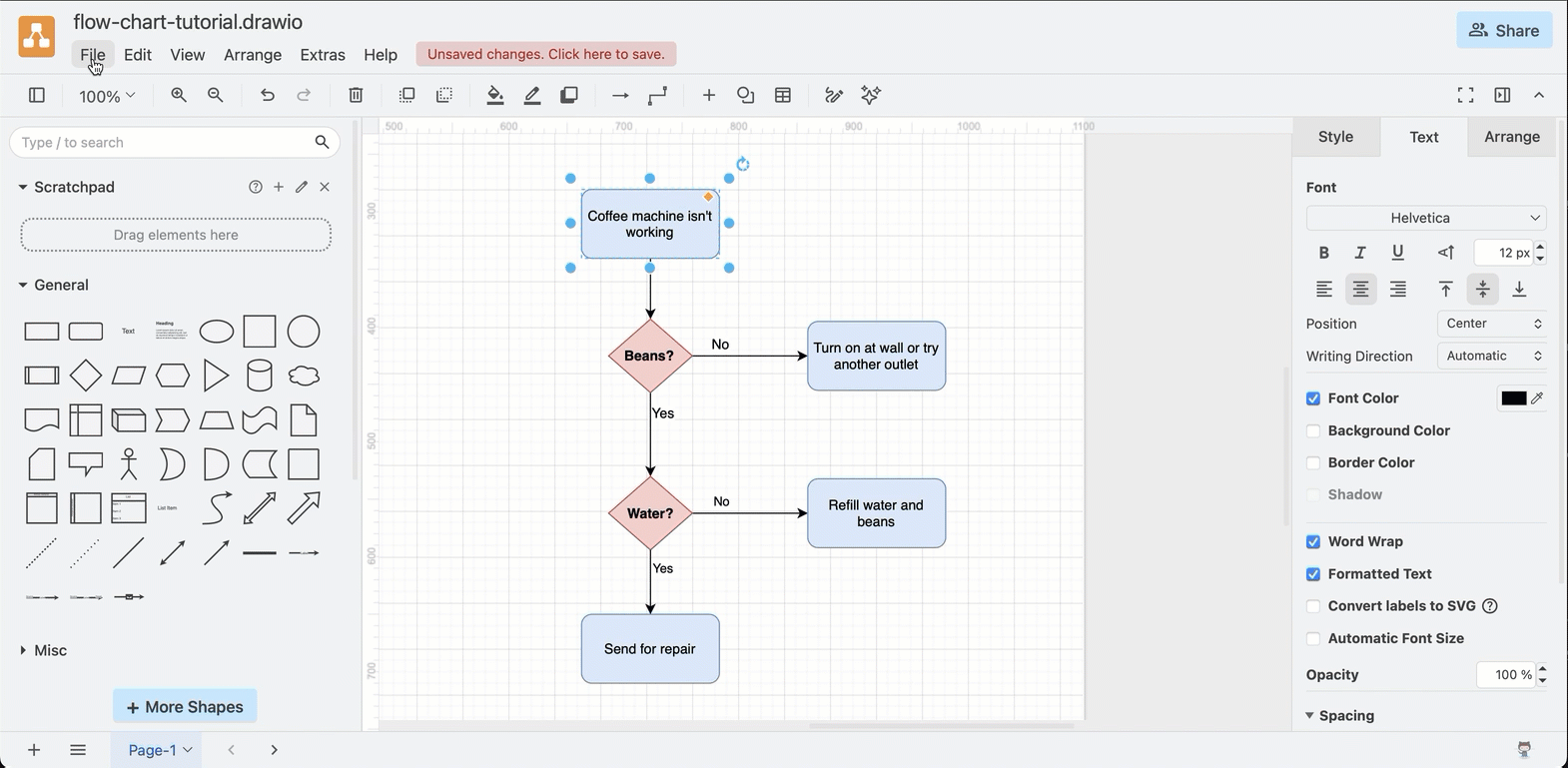Click the black font color swatch
This screenshot has height=768, width=1568.
(1514, 398)
